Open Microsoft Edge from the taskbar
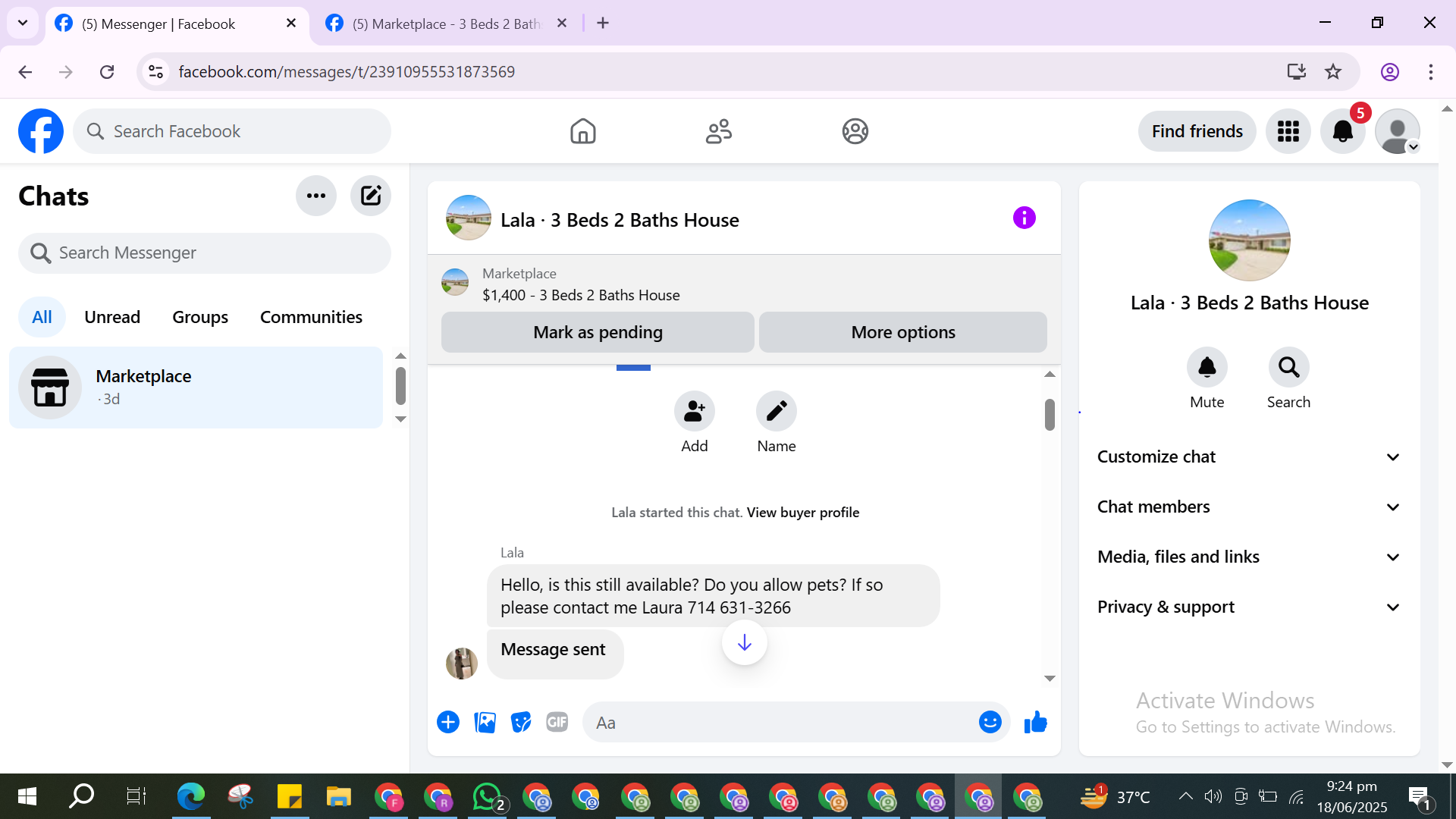The width and height of the screenshot is (1456, 819). (190, 796)
